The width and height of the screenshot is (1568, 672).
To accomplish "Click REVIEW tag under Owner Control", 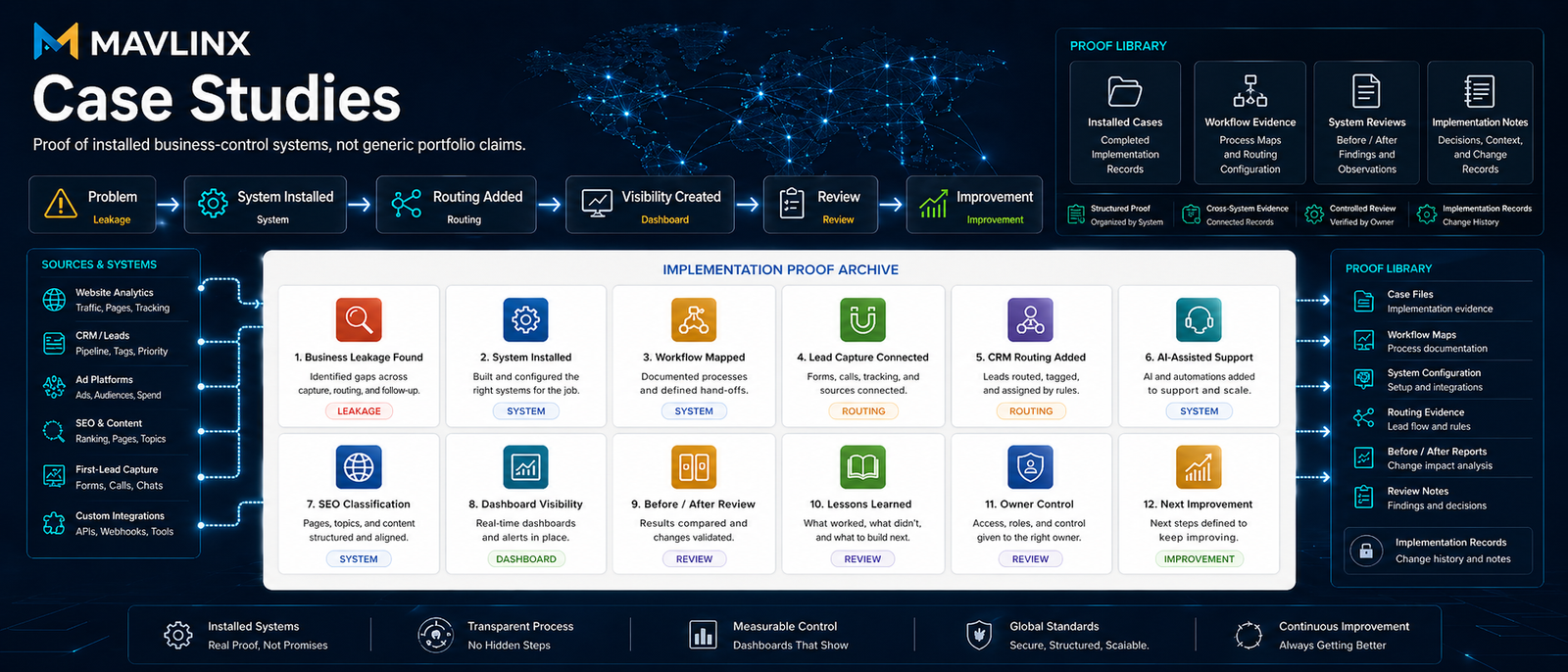I will tap(1030, 558).
